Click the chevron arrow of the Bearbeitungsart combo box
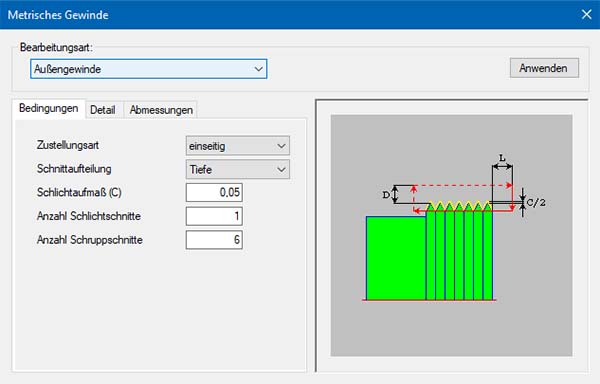Image resolution: width=600 pixels, height=384 pixels. coord(259,69)
